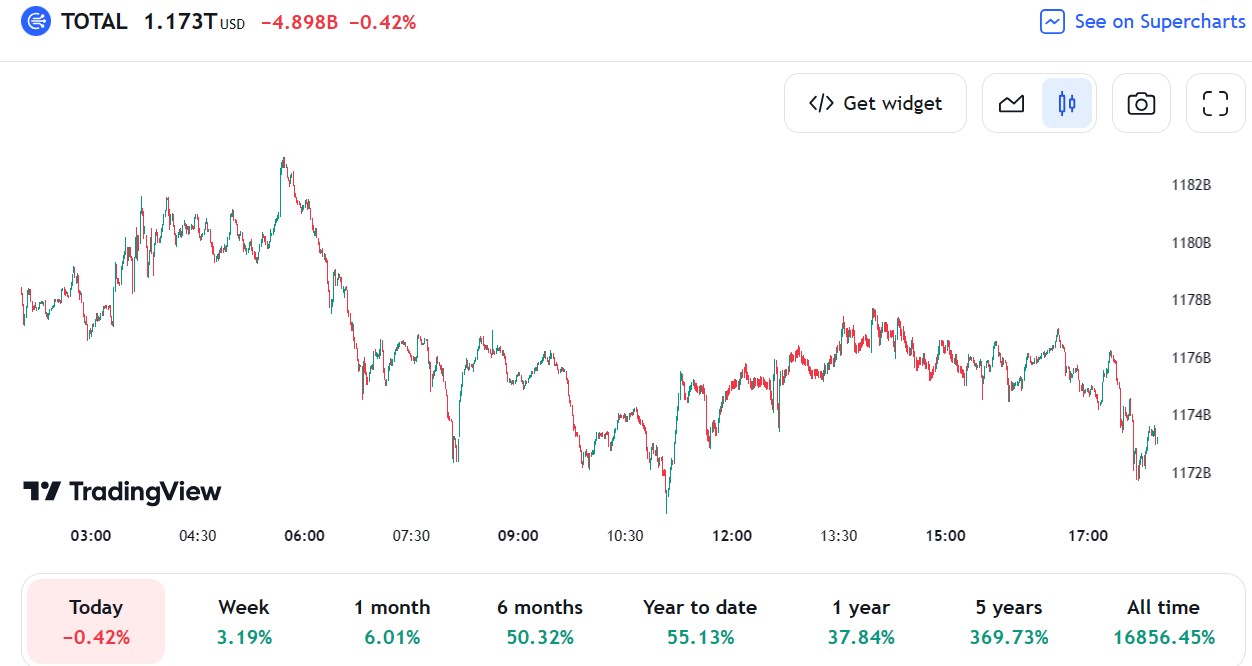
Task: Click the TOTAL ticker name
Action: click(x=94, y=21)
